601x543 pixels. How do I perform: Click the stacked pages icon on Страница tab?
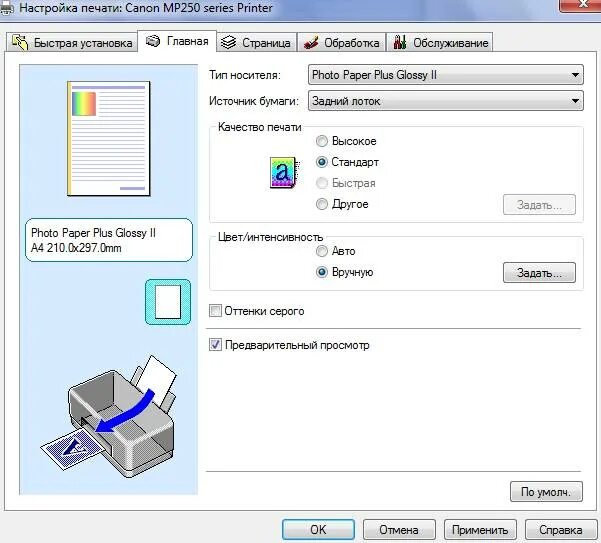228,42
